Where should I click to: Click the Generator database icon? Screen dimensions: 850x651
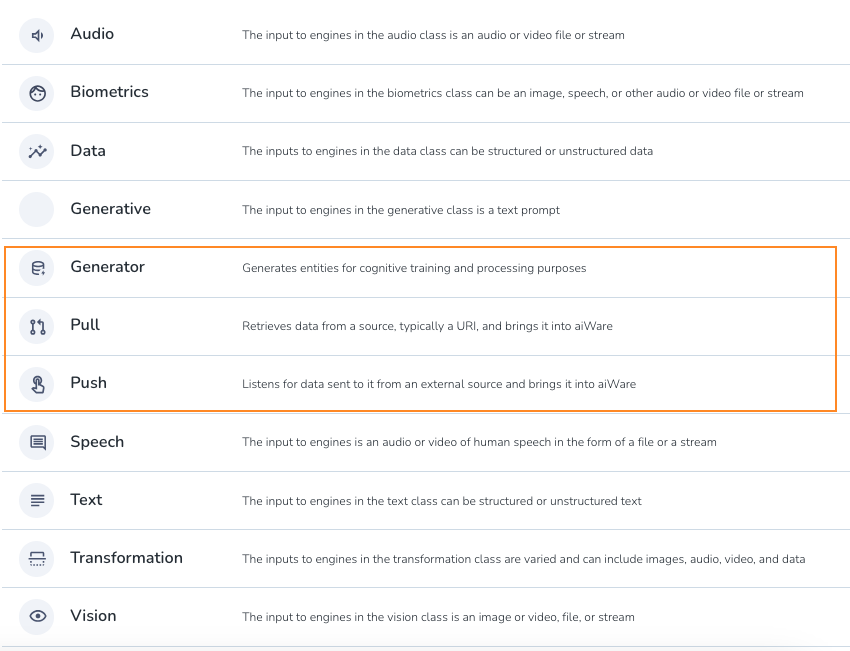click(x=37, y=268)
